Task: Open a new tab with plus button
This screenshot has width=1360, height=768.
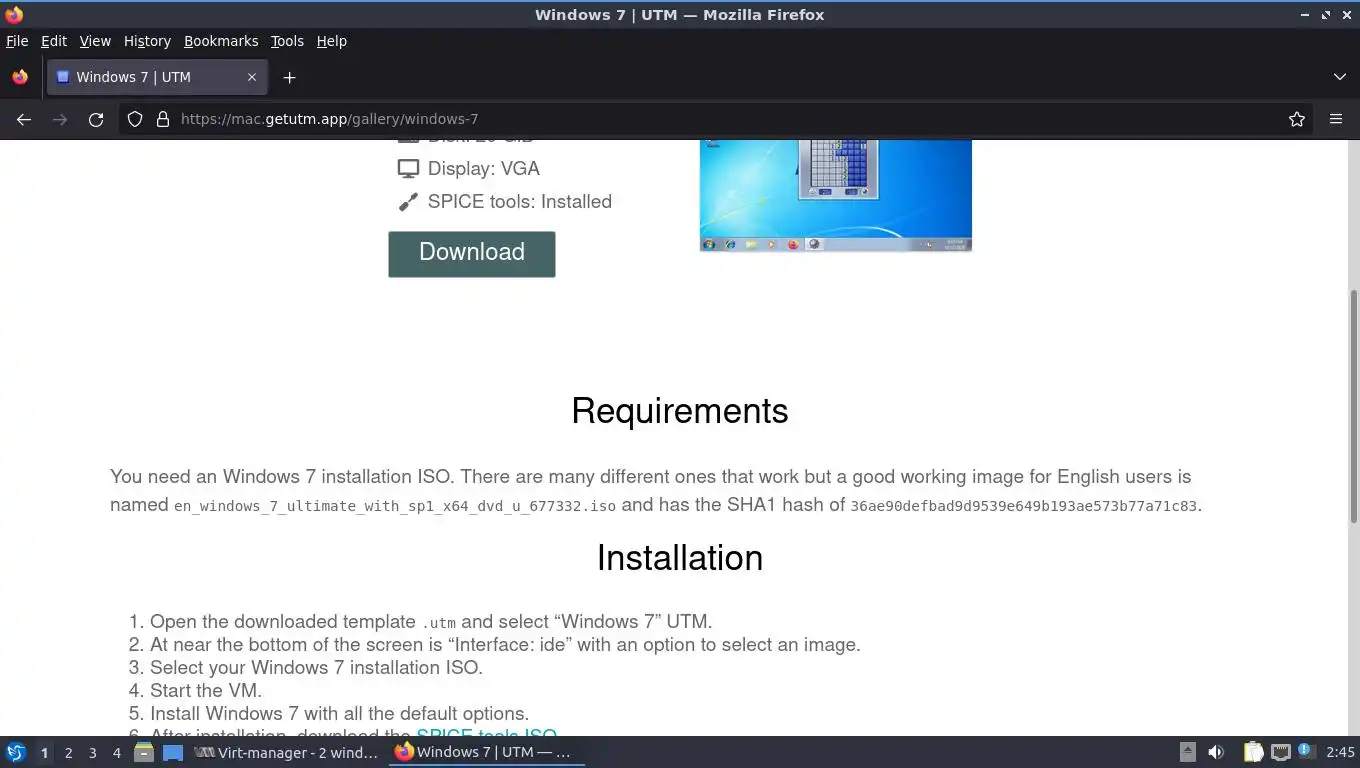Action: pos(289,77)
